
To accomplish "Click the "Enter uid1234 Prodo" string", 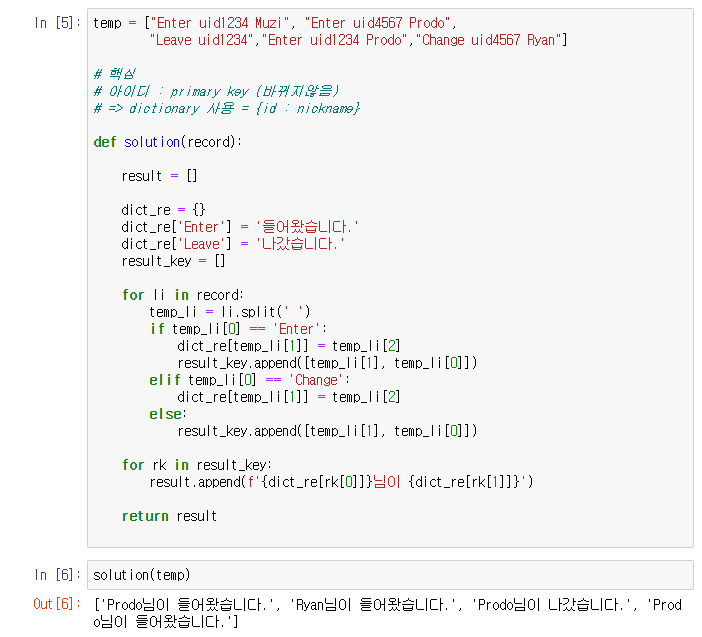I will tap(334, 40).
